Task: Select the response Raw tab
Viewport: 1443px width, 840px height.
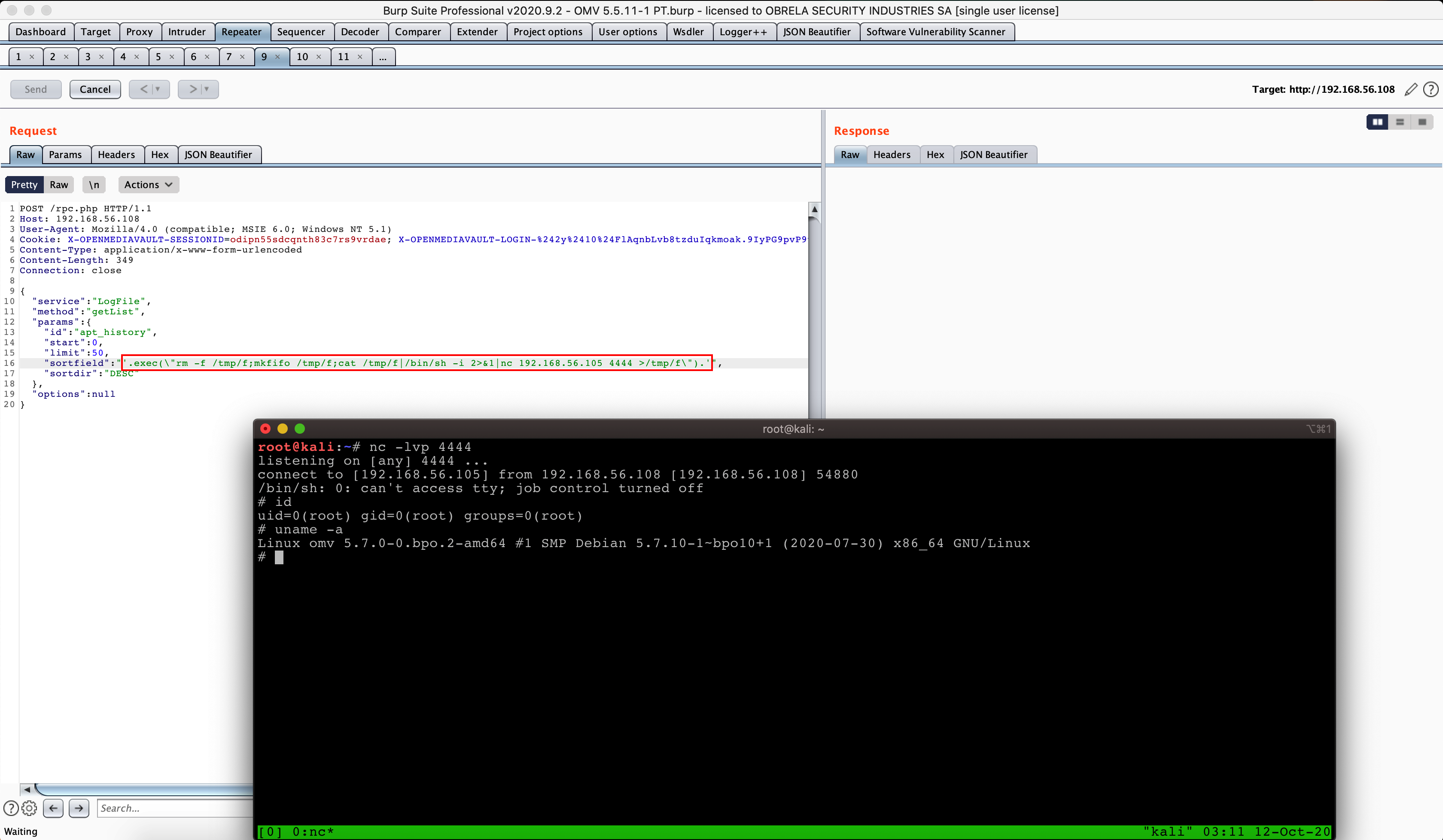Action: [x=850, y=155]
